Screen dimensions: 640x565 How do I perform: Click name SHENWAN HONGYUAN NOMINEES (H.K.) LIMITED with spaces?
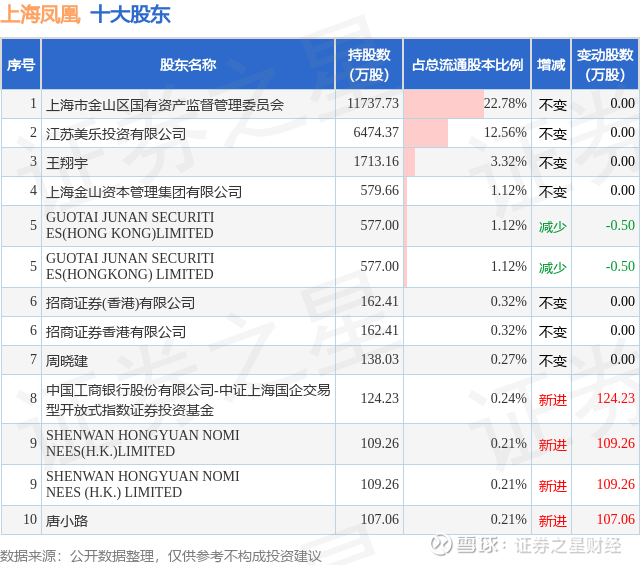tap(142, 484)
